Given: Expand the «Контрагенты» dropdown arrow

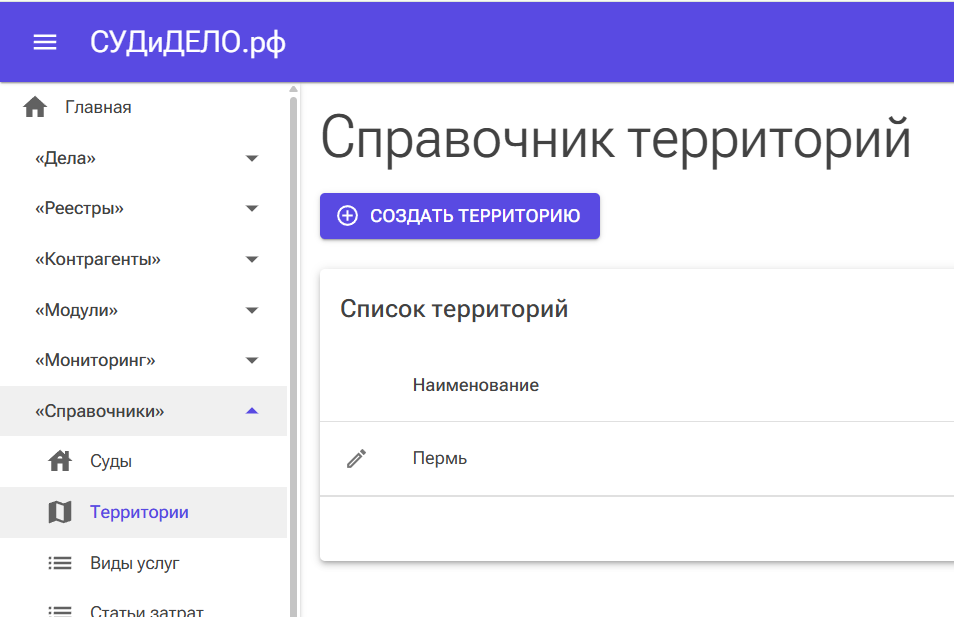Looking at the screenshot, I should point(252,260).
